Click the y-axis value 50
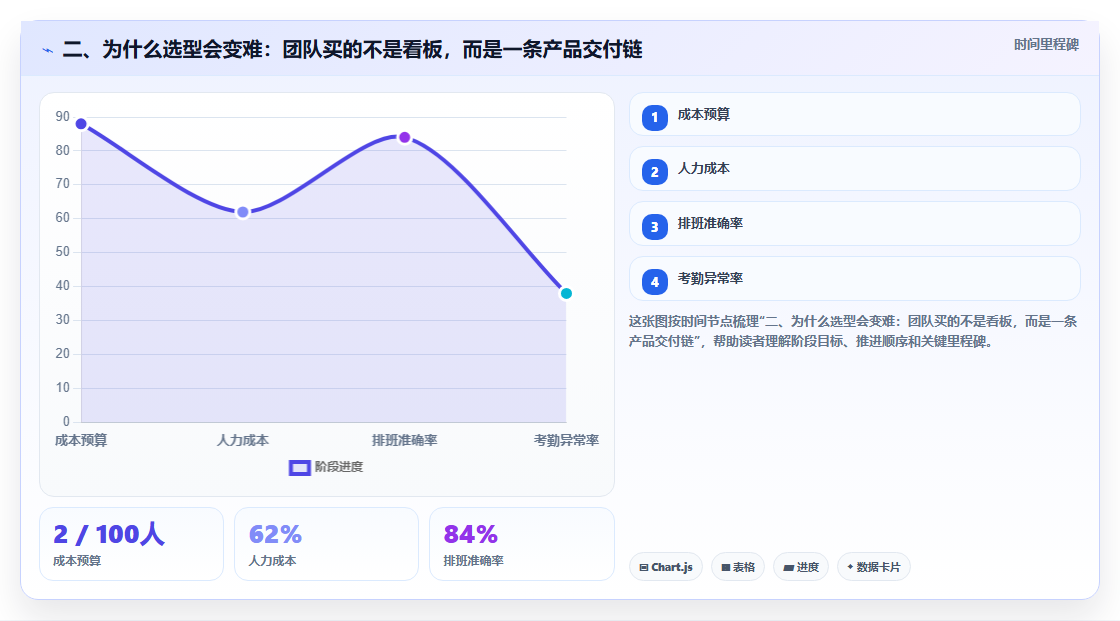Viewport: 1120px width, 621px height. pyautogui.click(x=63, y=252)
